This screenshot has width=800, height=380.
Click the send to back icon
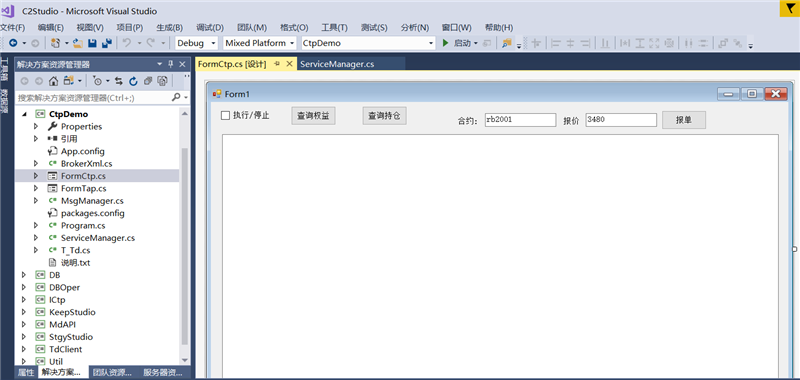[x=738, y=43]
